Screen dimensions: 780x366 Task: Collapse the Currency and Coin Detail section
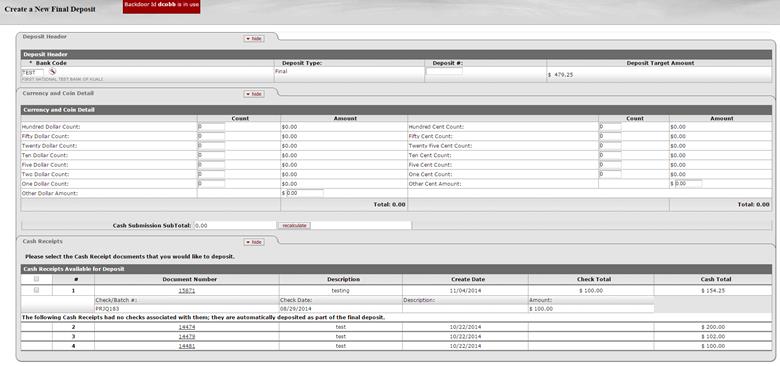point(254,94)
